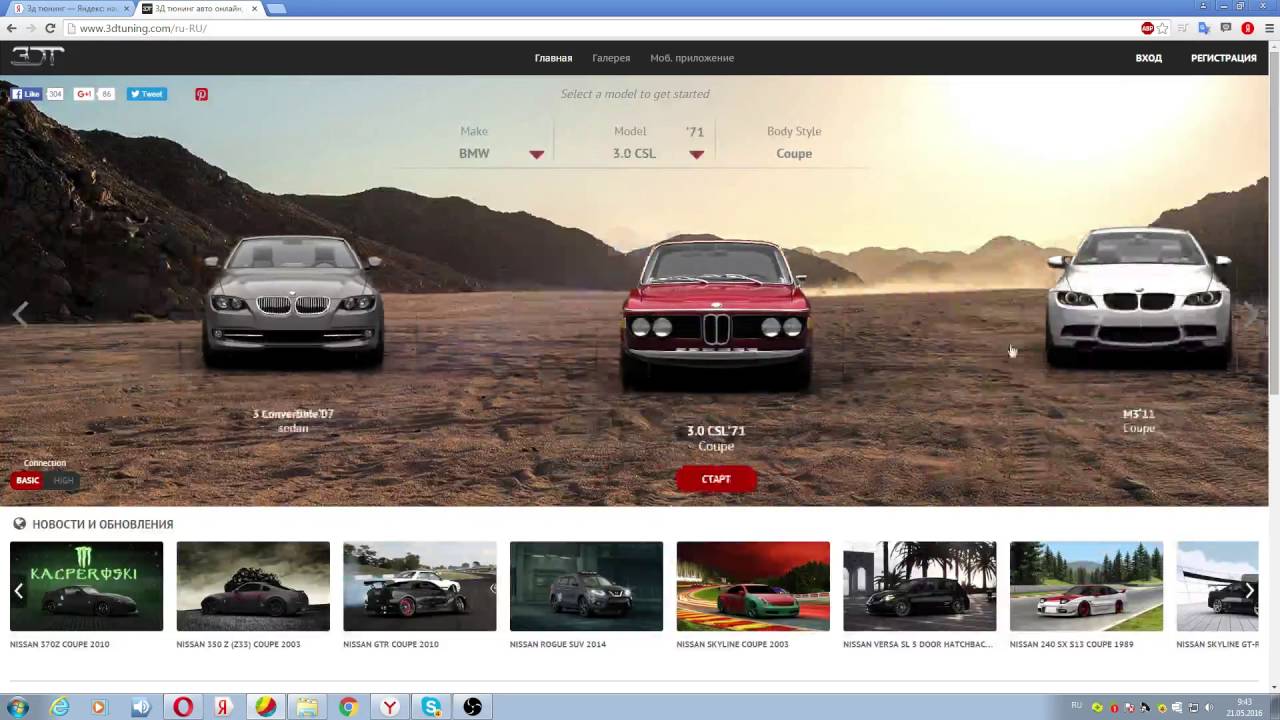Image resolution: width=1280 pixels, height=720 pixels.
Task: Show the previous car in the carousel
Action: tap(20, 314)
